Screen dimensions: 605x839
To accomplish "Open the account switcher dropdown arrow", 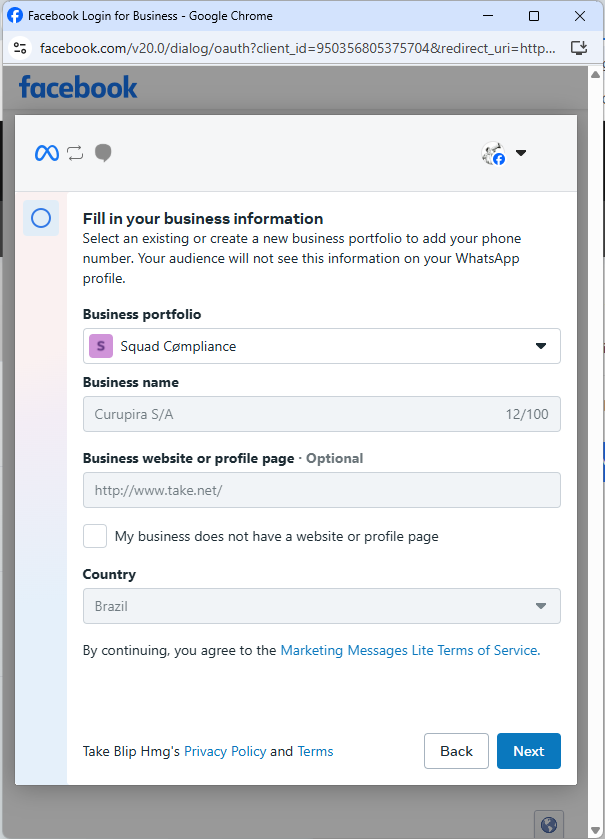I will coord(521,154).
